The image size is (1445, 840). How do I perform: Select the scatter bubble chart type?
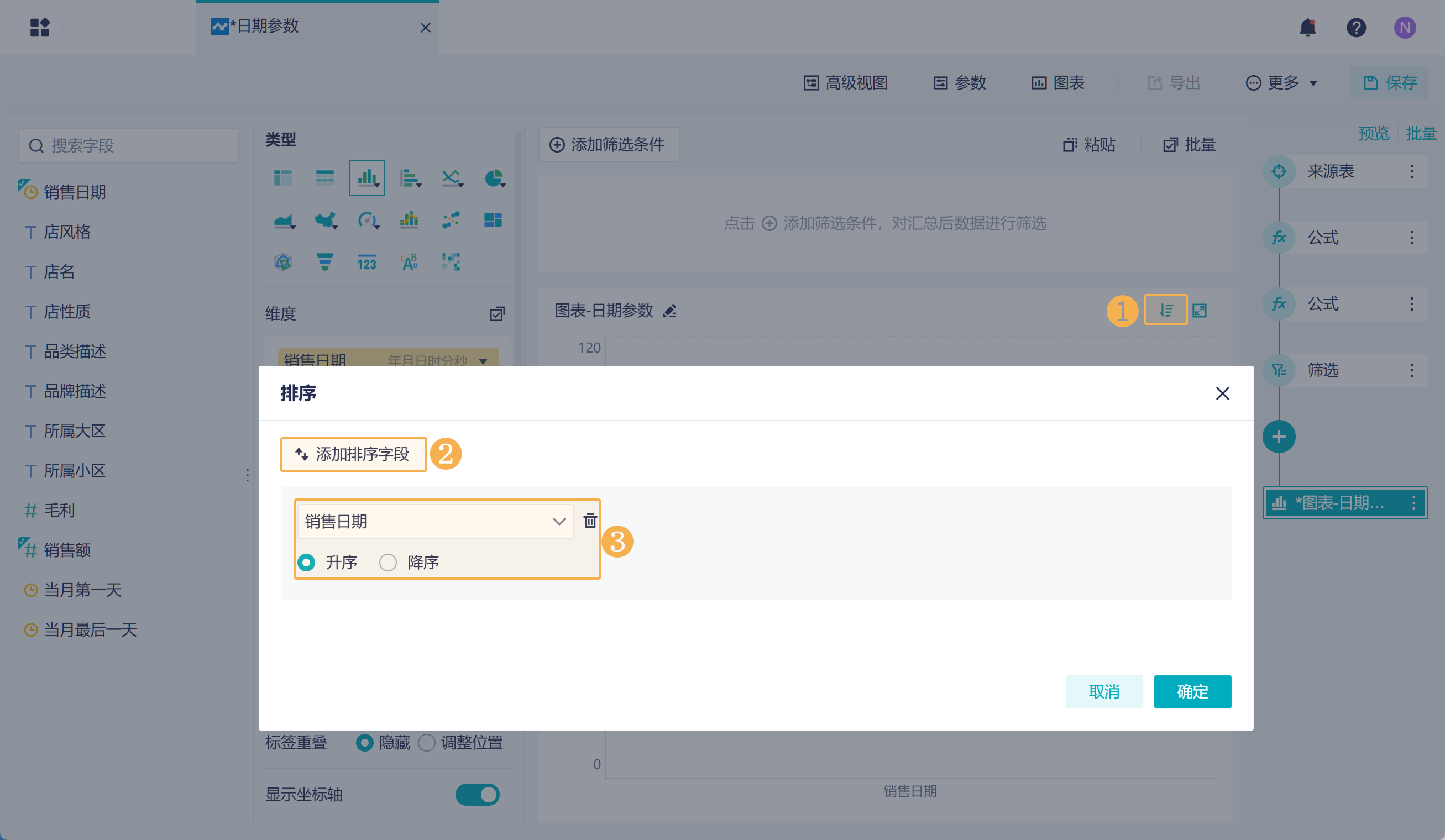pyautogui.click(x=451, y=220)
